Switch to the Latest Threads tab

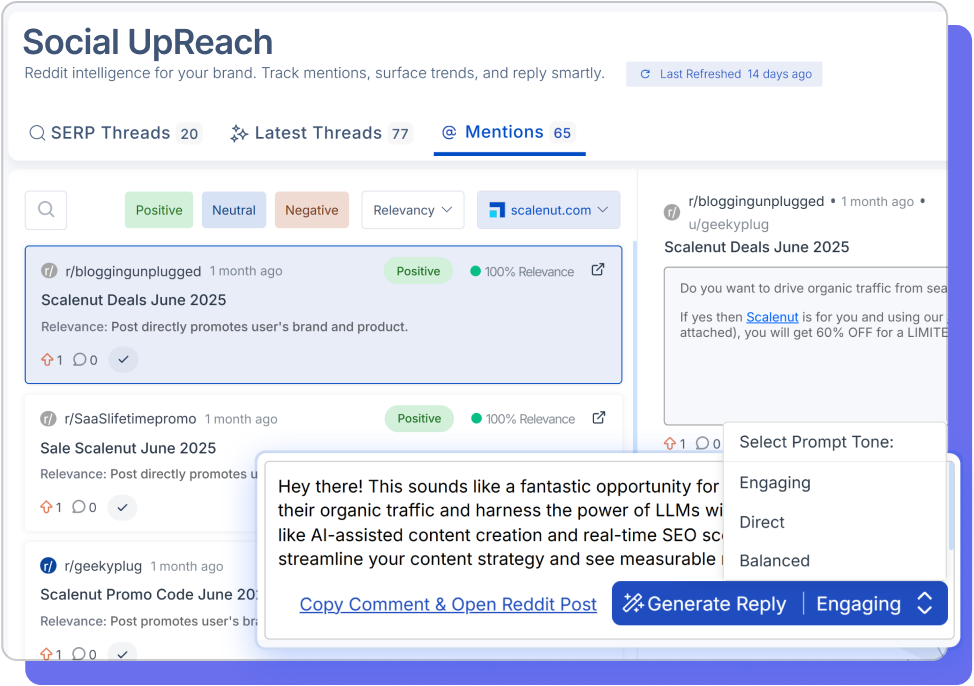coord(321,133)
